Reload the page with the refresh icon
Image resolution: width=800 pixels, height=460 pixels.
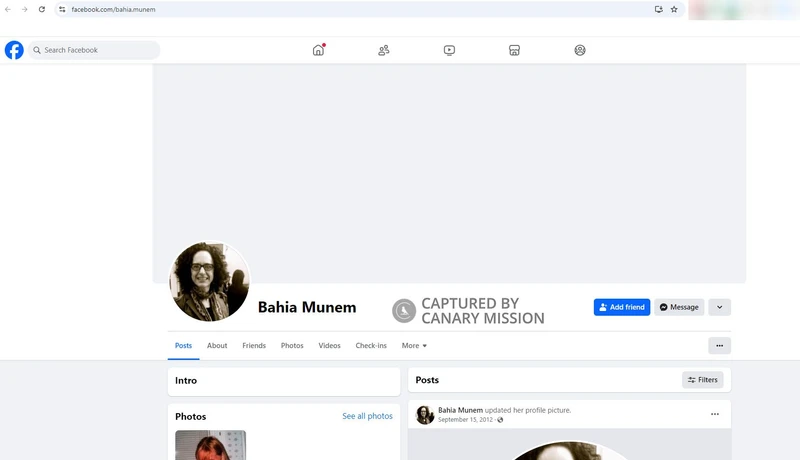(42, 9)
